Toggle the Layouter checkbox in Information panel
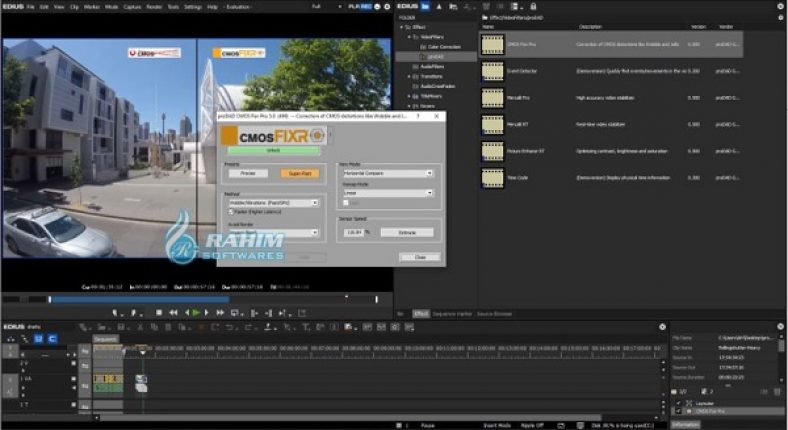This screenshot has width=788, height=430. coord(678,403)
